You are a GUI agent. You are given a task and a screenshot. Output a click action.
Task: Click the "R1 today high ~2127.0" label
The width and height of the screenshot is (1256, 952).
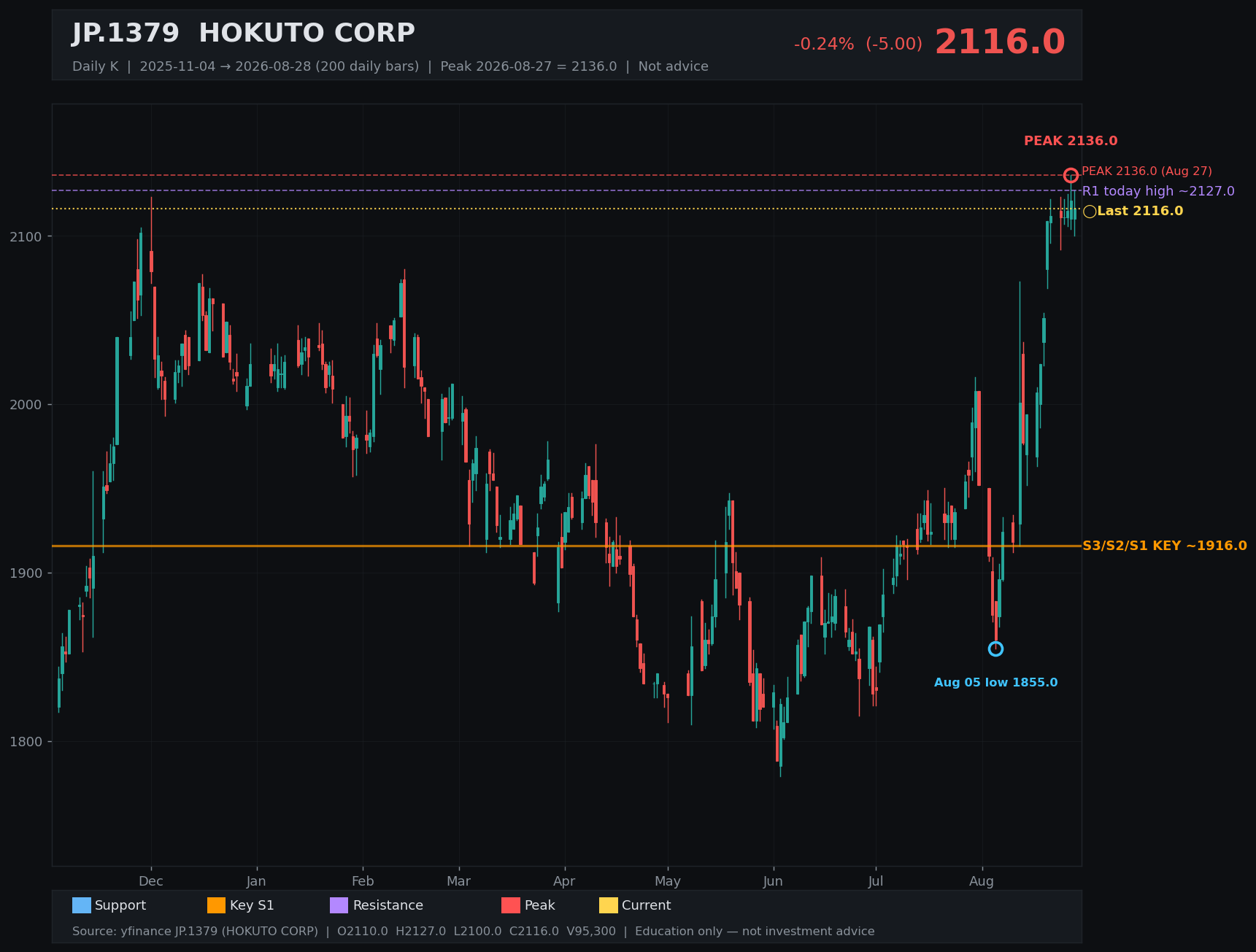1158,191
